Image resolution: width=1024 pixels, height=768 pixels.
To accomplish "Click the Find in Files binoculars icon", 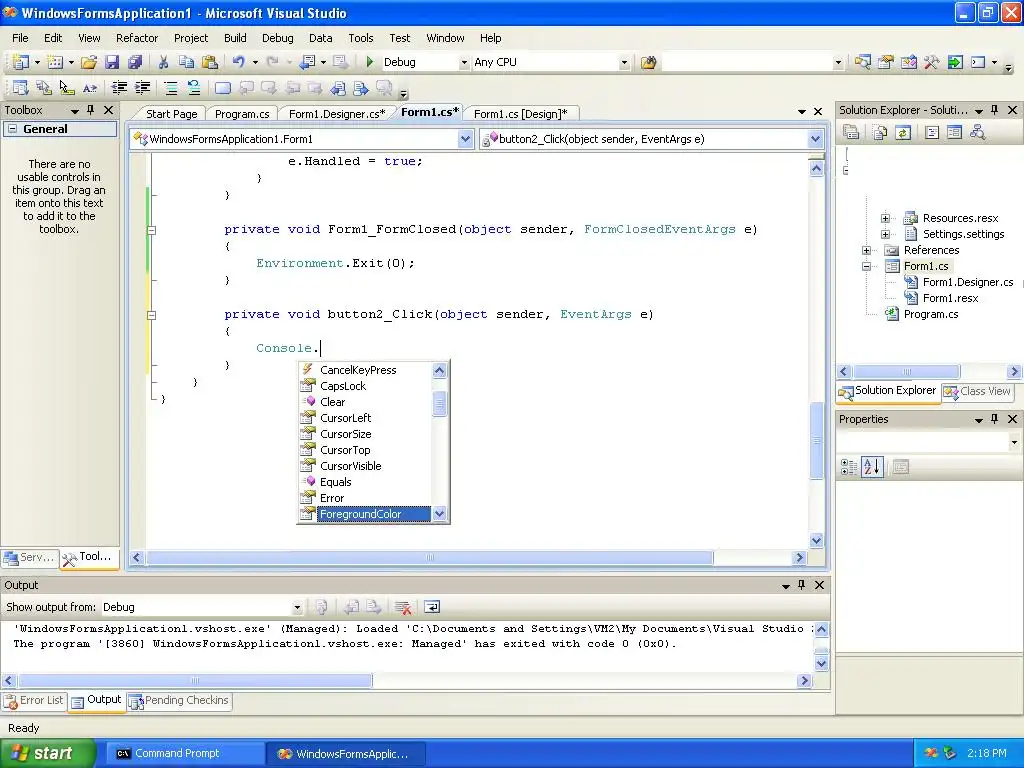I will (648, 62).
